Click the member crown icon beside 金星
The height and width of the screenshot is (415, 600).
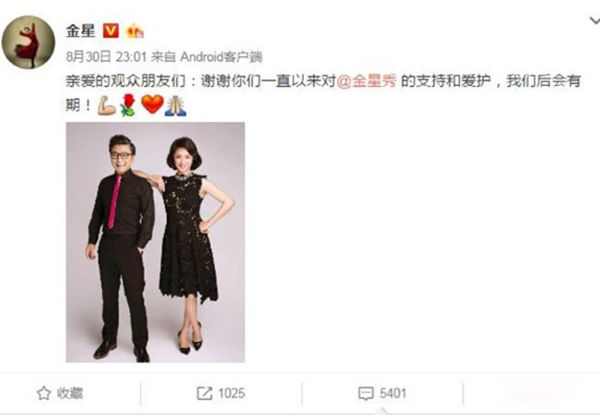pyautogui.click(x=134, y=31)
